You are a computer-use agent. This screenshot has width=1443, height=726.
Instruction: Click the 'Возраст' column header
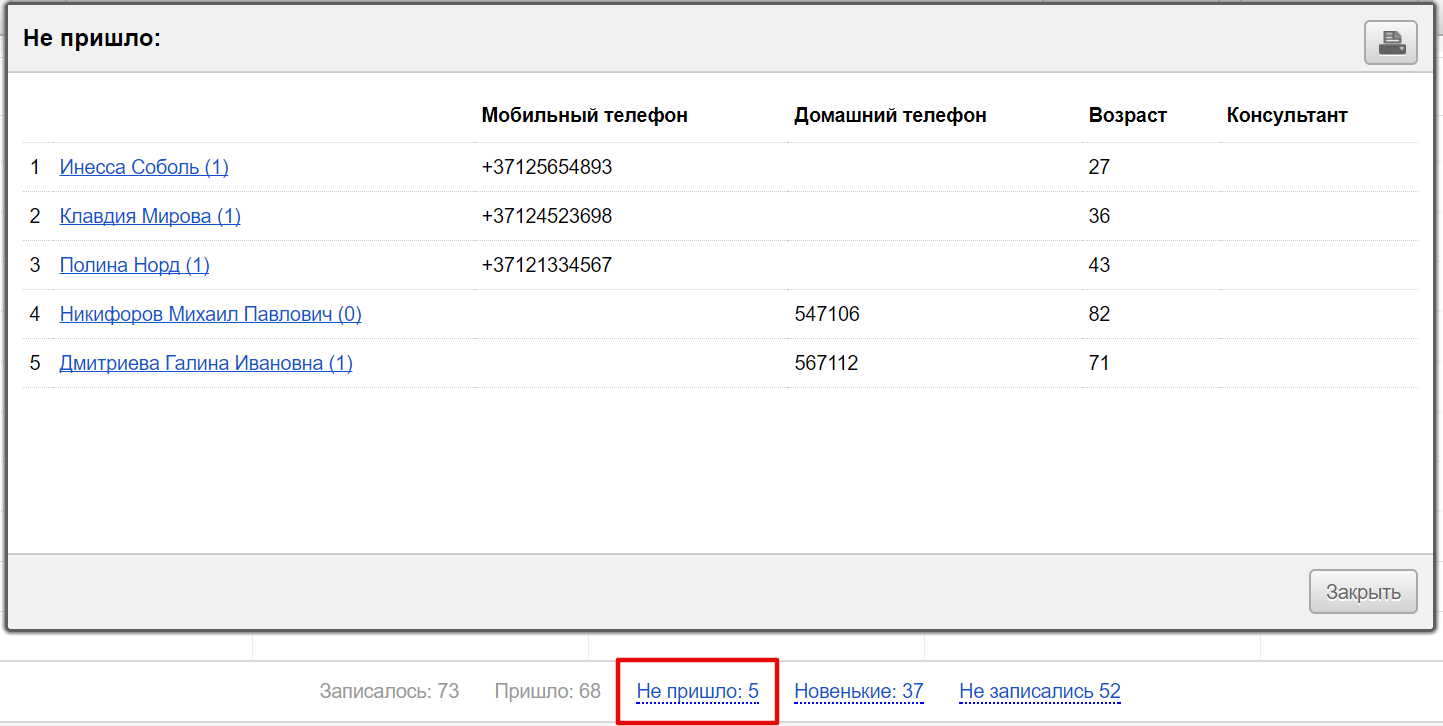pyautogui.click(x=1127, y=115)
